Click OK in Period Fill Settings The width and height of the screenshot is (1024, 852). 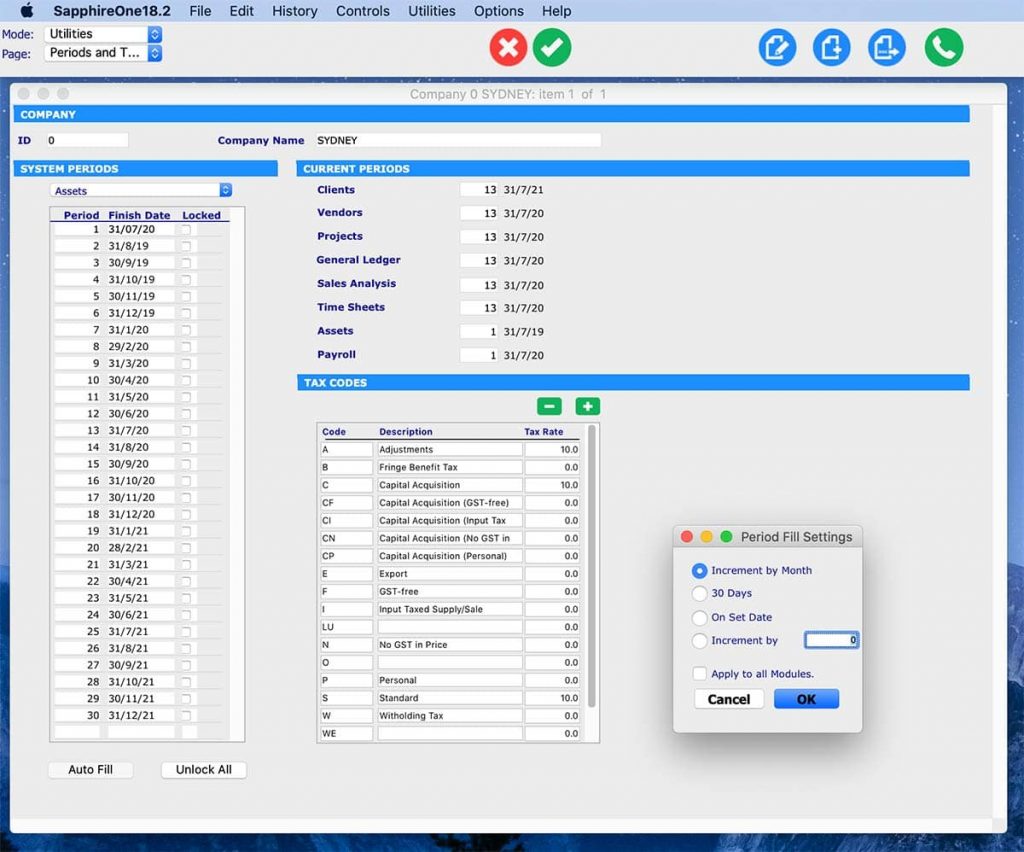[806, 699]
